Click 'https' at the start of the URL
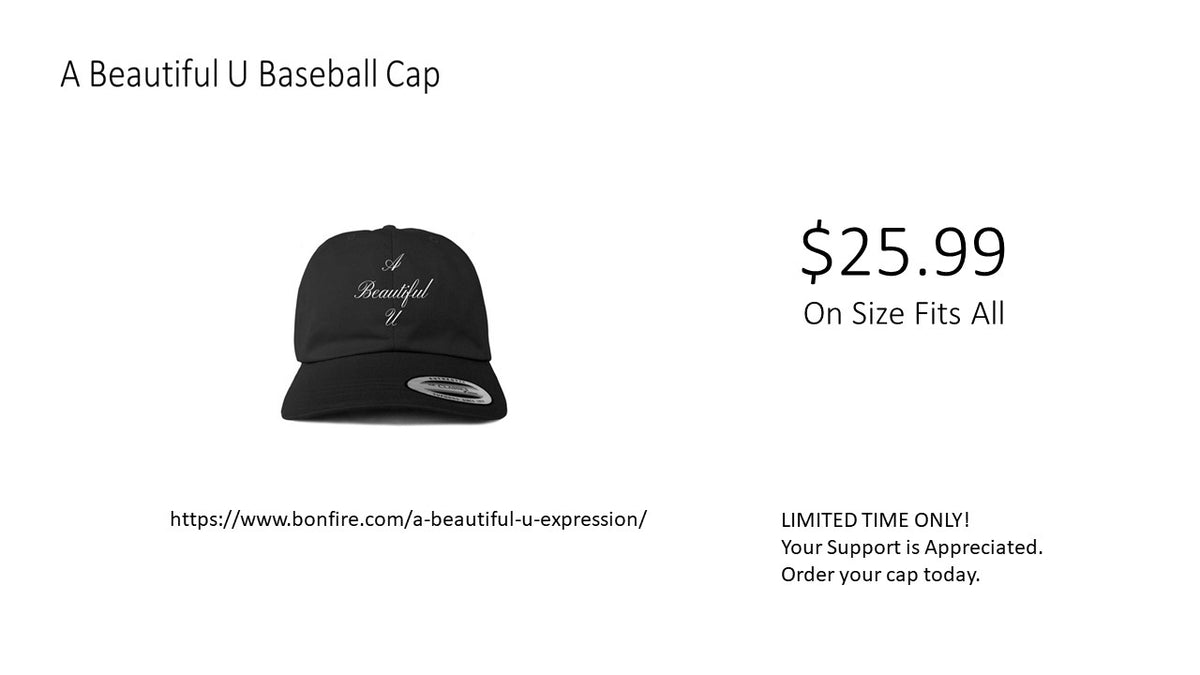This screenshot has width=1200, height=675. pos(192,521)
